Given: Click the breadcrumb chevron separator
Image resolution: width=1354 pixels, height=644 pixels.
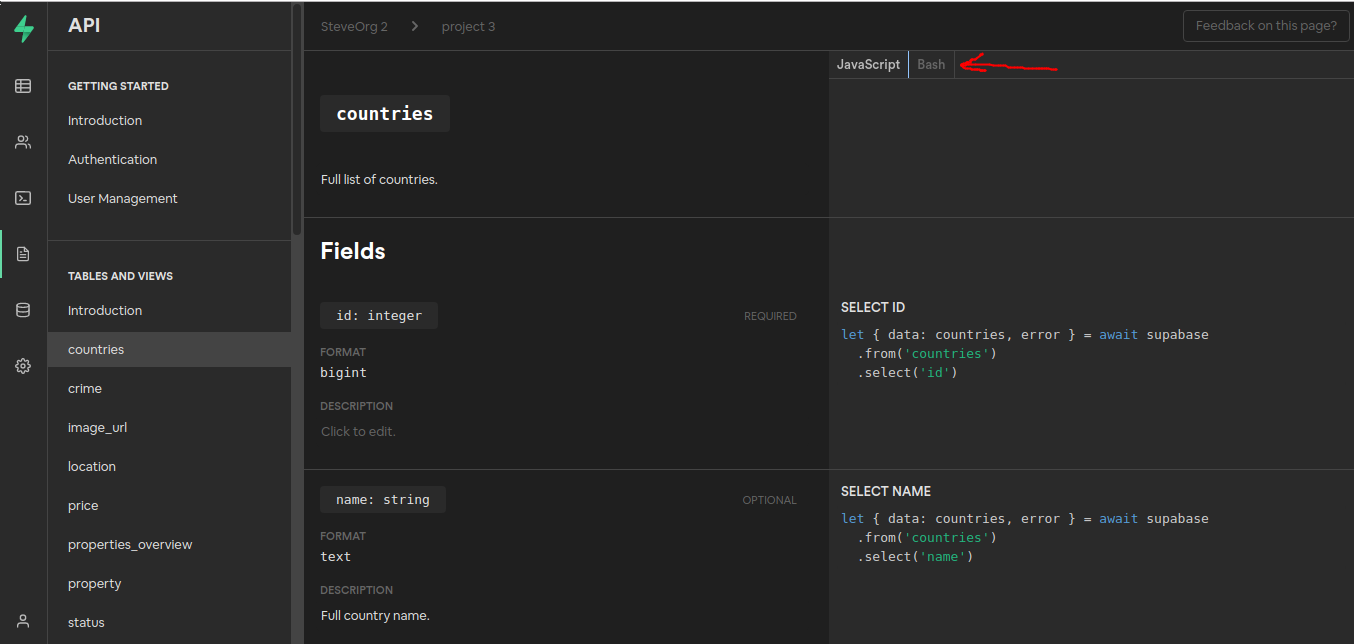Looking at the screenshot, I should pyautogui.click(x=415, y=26).
